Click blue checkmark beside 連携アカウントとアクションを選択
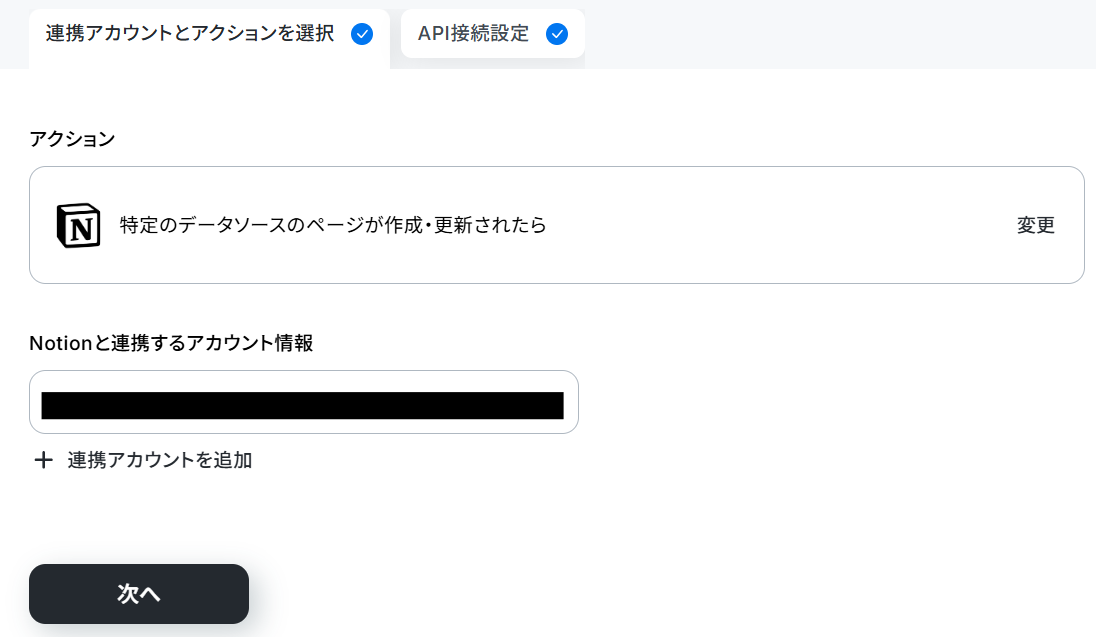This screenshot has width=1096, height=637. [x=361, y=34]
